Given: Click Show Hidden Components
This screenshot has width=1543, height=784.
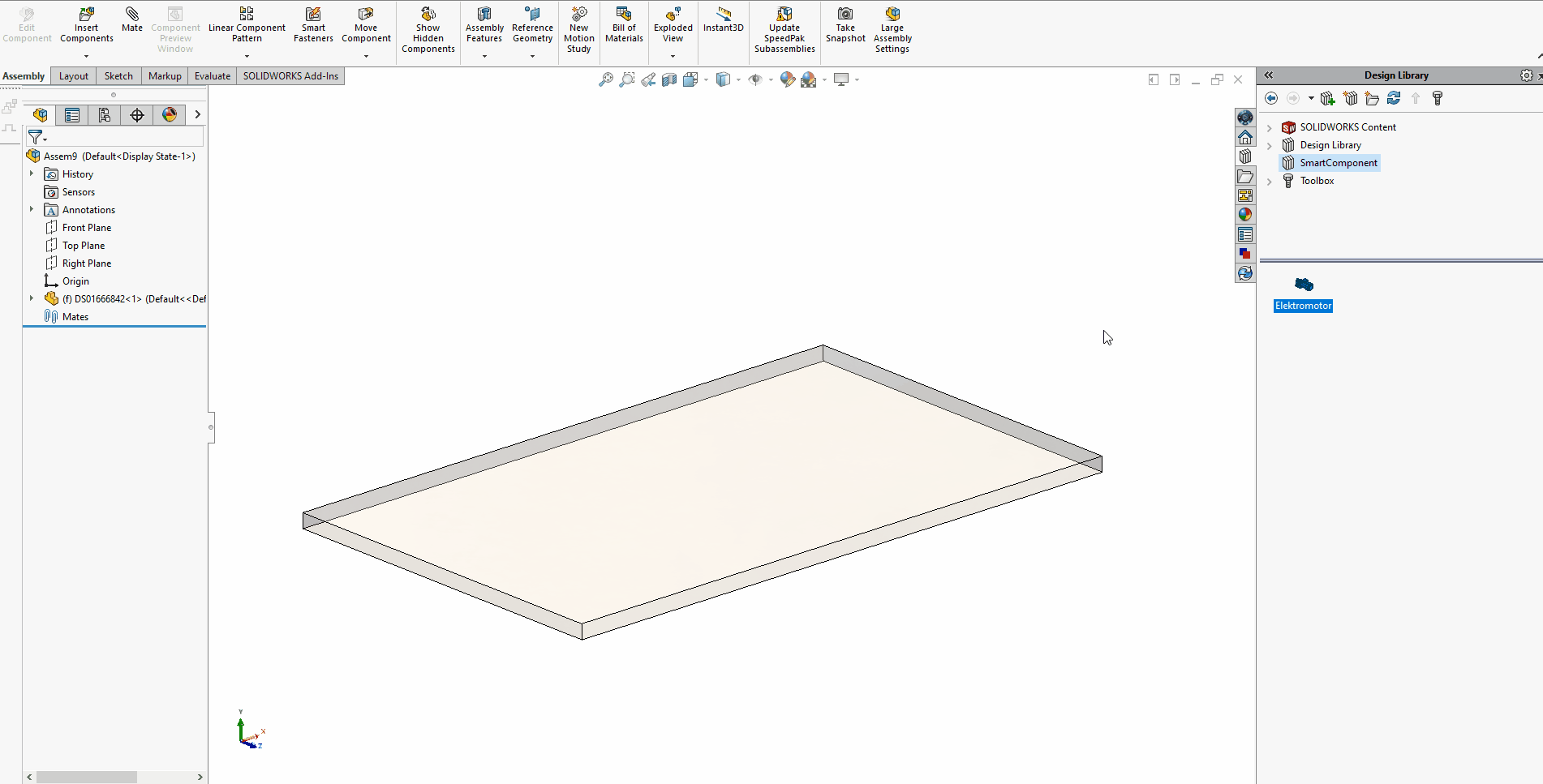Looking at the screenshot, I should click(428, 30).
